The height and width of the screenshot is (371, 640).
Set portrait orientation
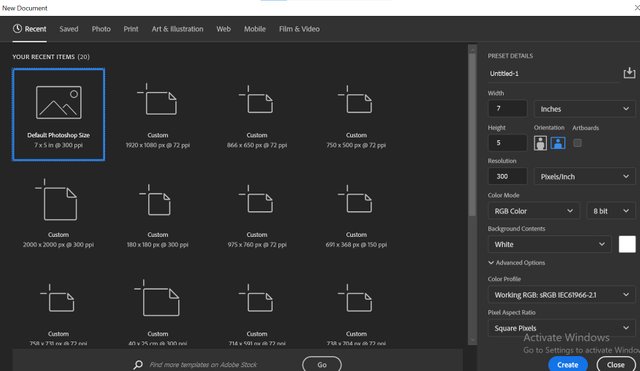540,143
